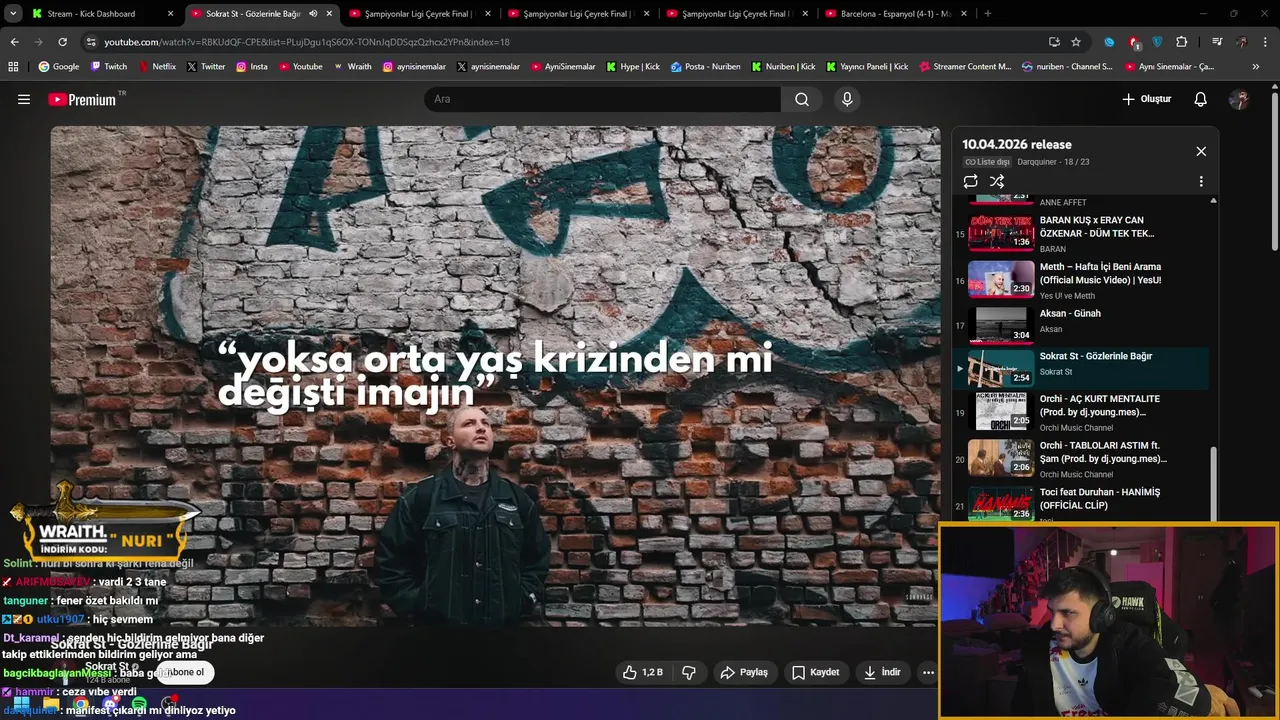Open the Chrome extensions puzzle menu

pyautogui.click(x=1182, y=42)
